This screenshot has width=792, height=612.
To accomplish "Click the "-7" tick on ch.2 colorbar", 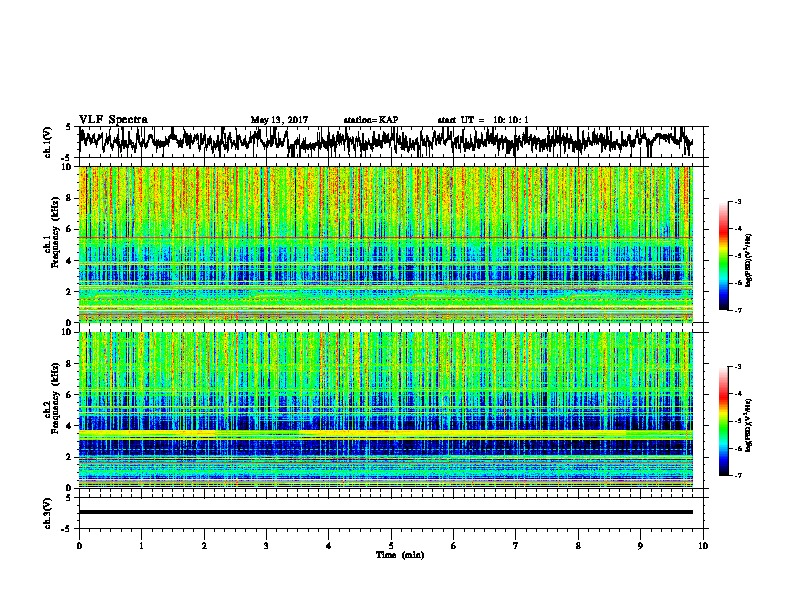I will (737, 475).
